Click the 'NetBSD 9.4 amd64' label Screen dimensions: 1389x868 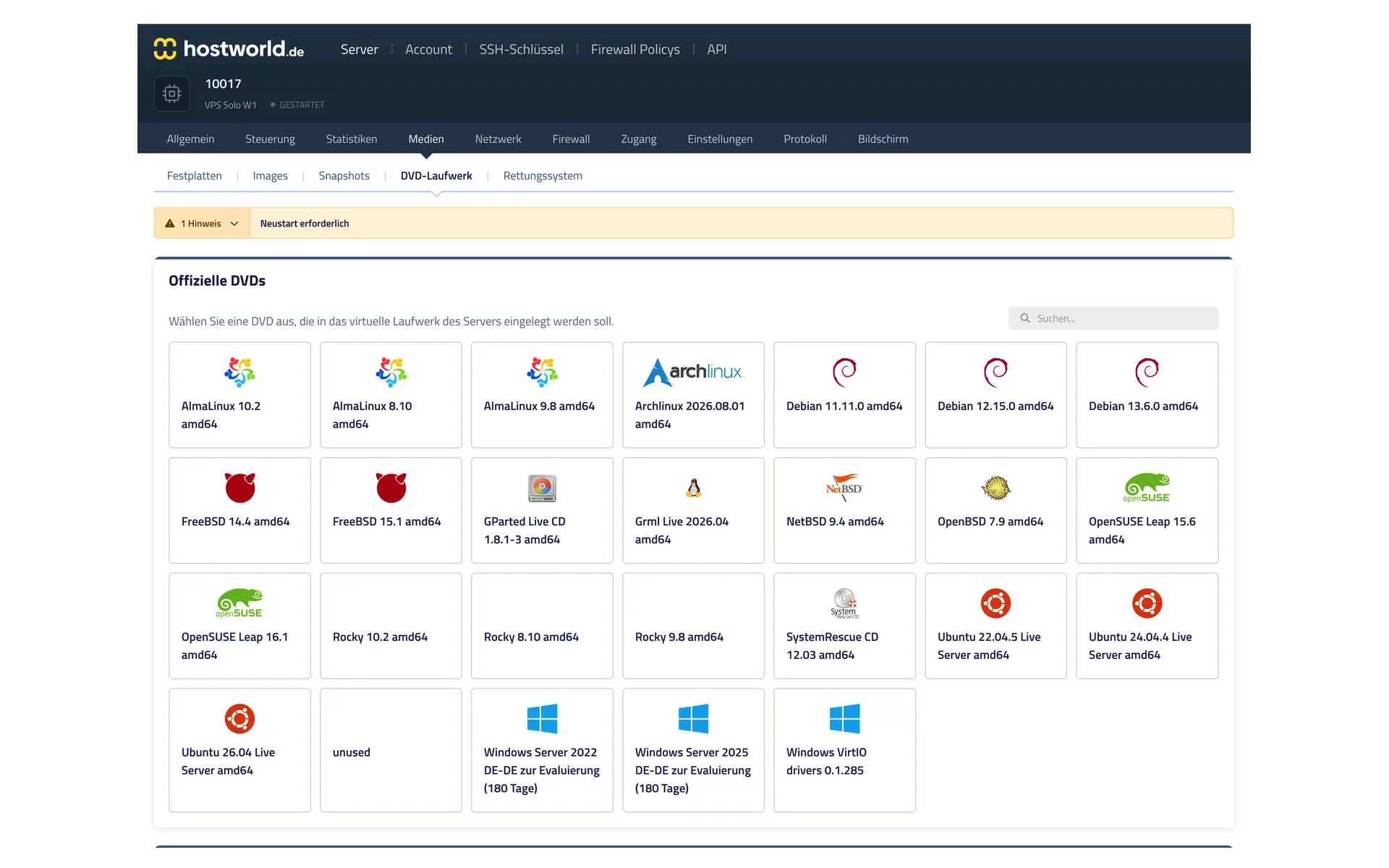click(835, 522)
